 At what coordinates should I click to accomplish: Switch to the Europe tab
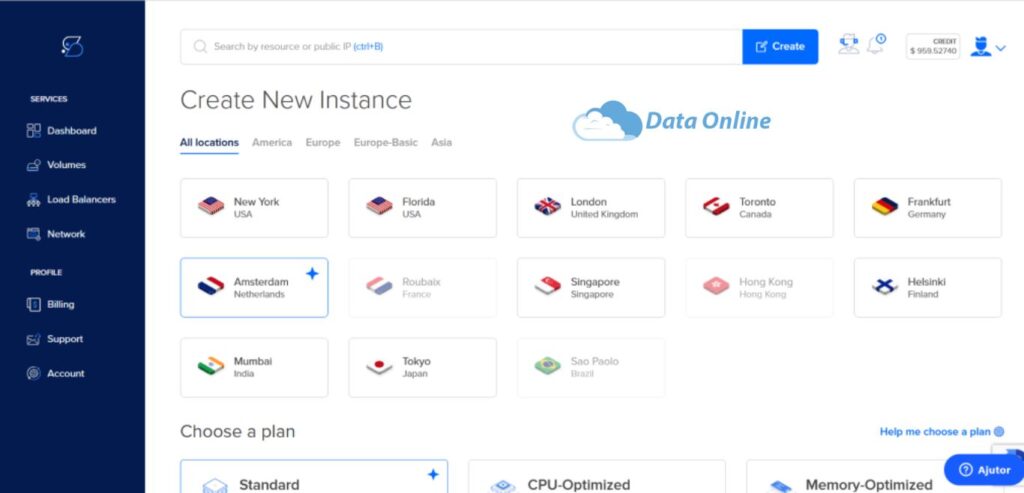tap(323, 142)
